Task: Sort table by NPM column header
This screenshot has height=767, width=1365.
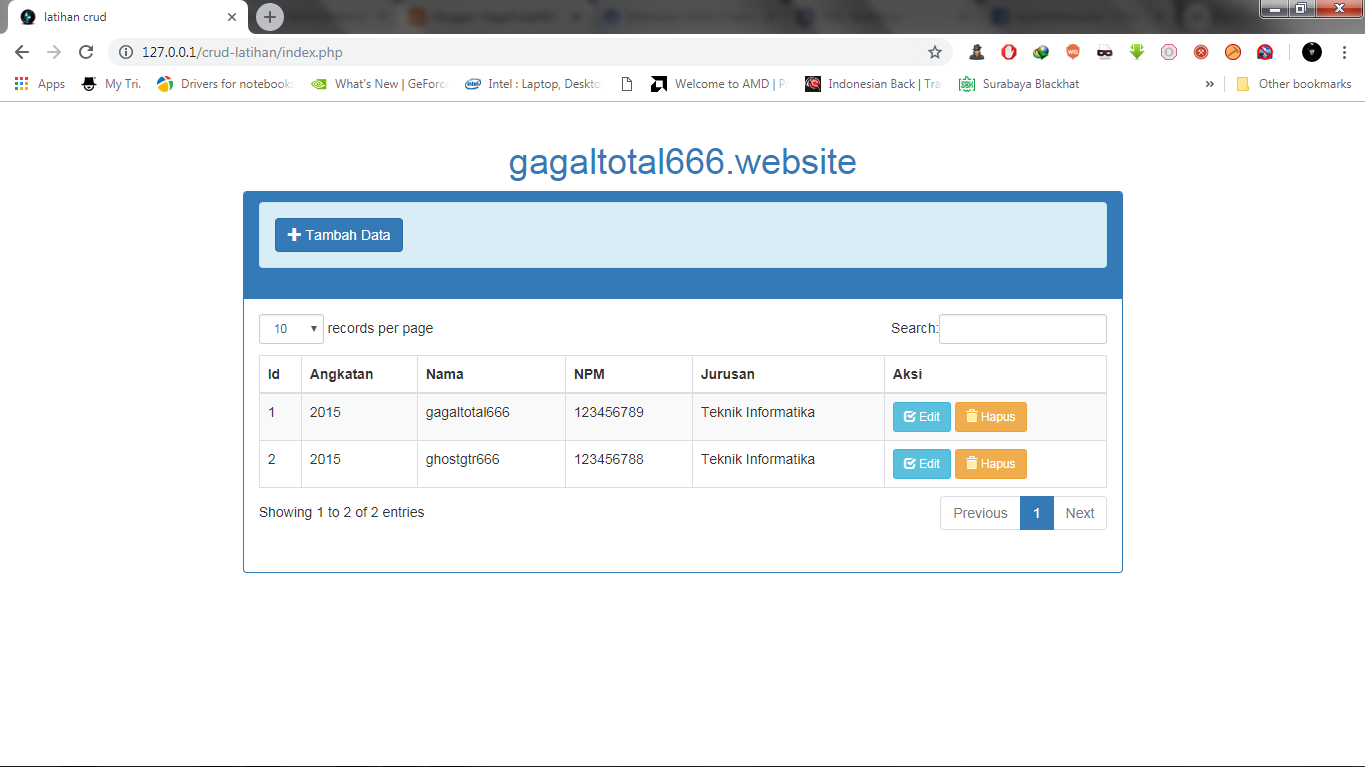Action: tap(628, 374)
